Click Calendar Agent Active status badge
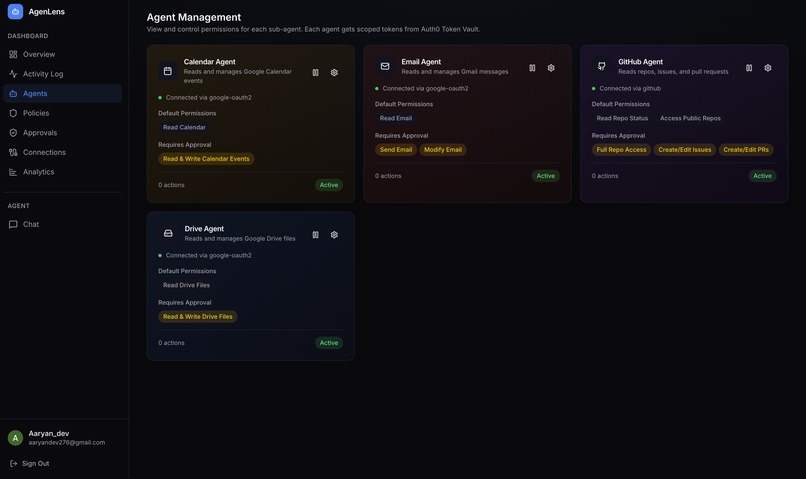The height and width of the screenshot is (479, 806). coord(329,185)
